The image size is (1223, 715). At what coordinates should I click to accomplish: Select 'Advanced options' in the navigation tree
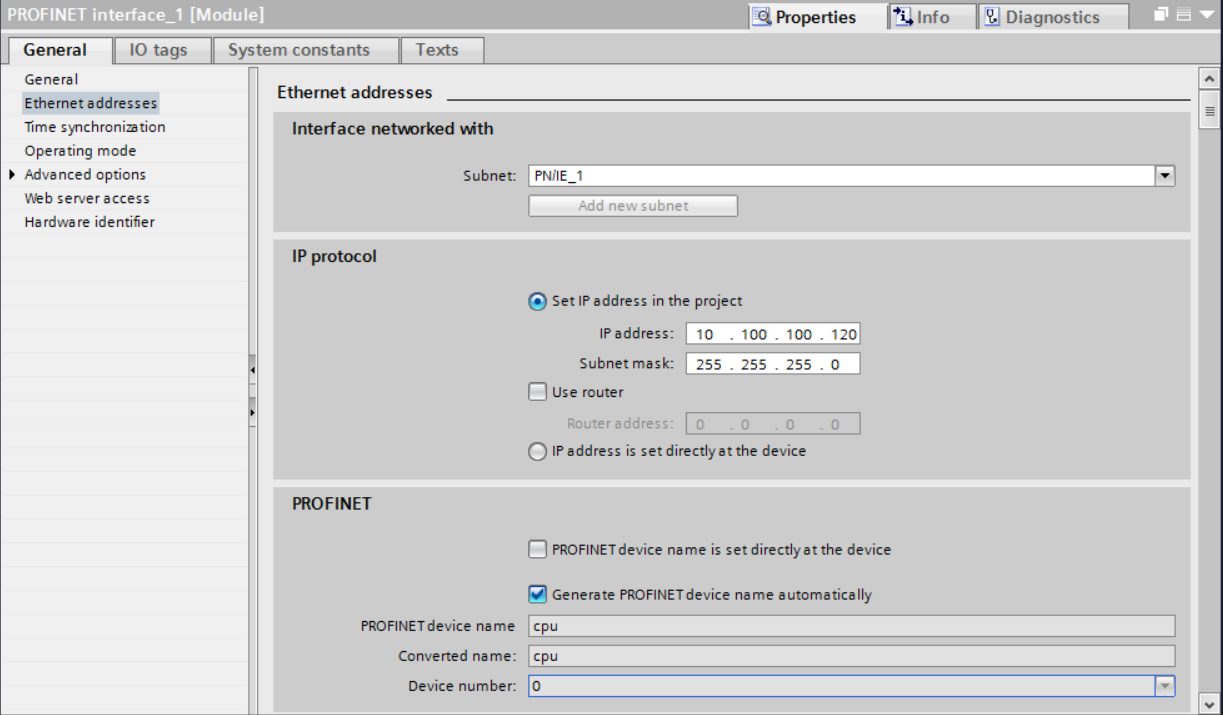pos(85,174)
